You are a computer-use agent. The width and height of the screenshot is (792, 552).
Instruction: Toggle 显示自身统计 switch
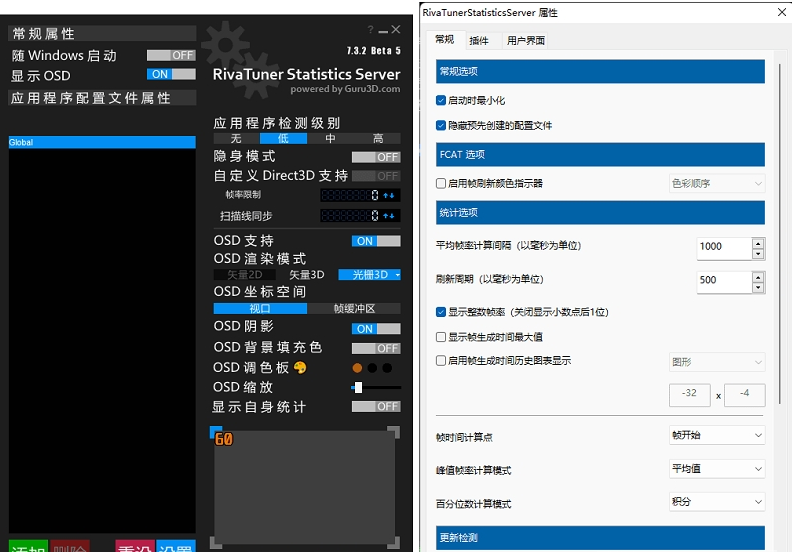(x=376, y=407)
